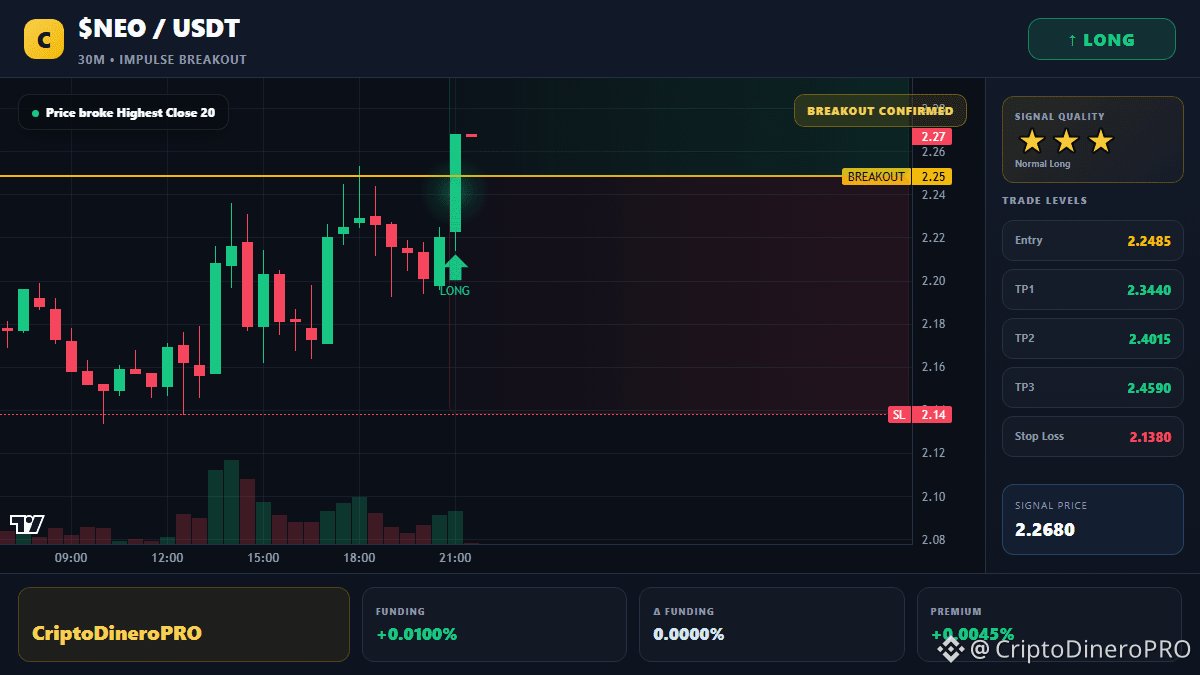This screenshot has width=1200, height=675.
Task: Click the Normal Long label
Action: pos(1042,164)
